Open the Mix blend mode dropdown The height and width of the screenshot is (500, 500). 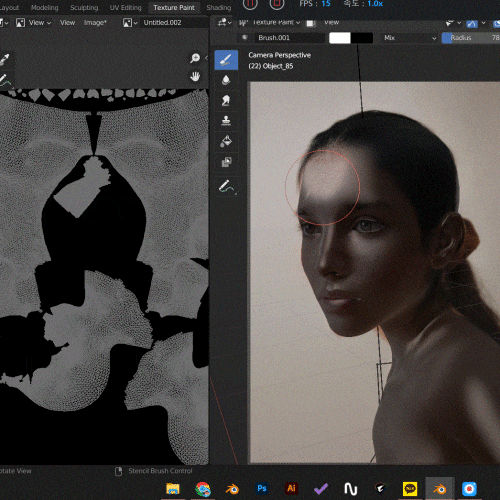tap(410, 38)
